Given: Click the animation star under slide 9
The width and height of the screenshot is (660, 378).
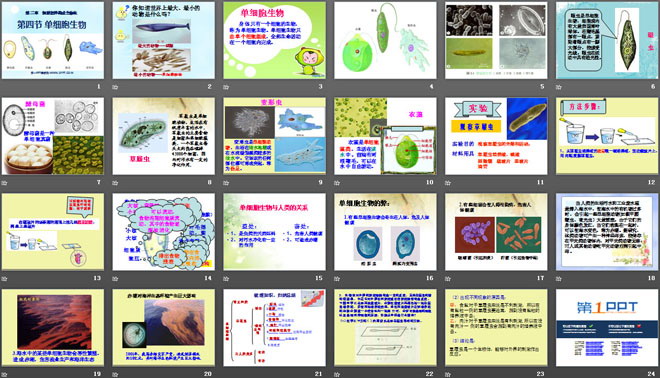Looking at the screenshot, I should [x=226, y=183].
